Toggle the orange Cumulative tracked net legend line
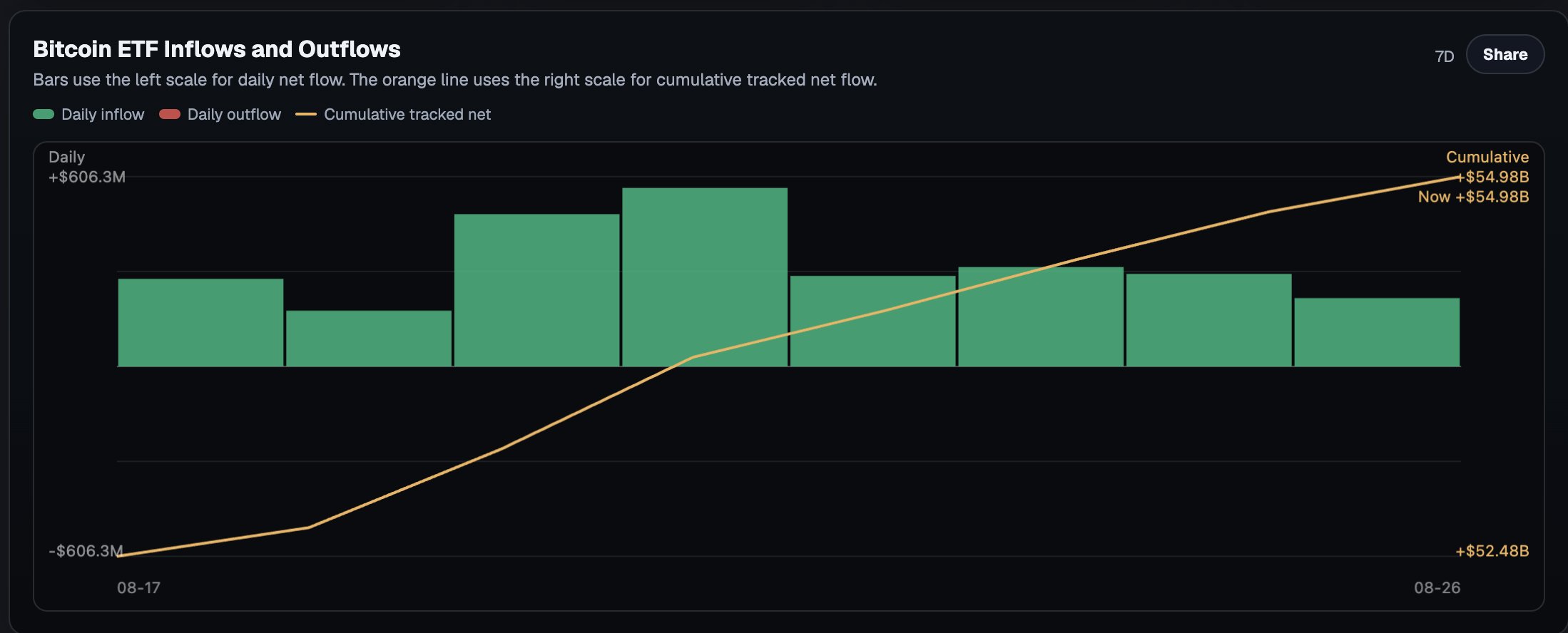Viewport: 1568px width, 633px height. (x=306, y=114)
